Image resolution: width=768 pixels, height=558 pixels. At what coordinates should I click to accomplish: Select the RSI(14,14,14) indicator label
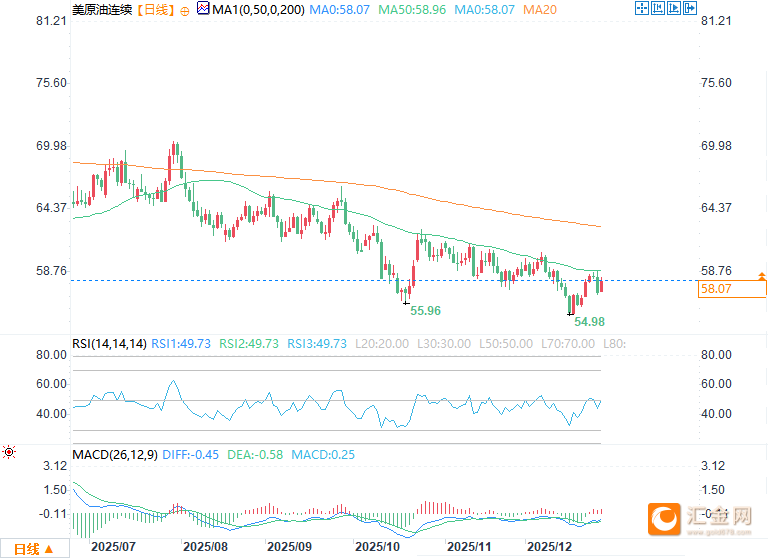[x=109, y=344]
